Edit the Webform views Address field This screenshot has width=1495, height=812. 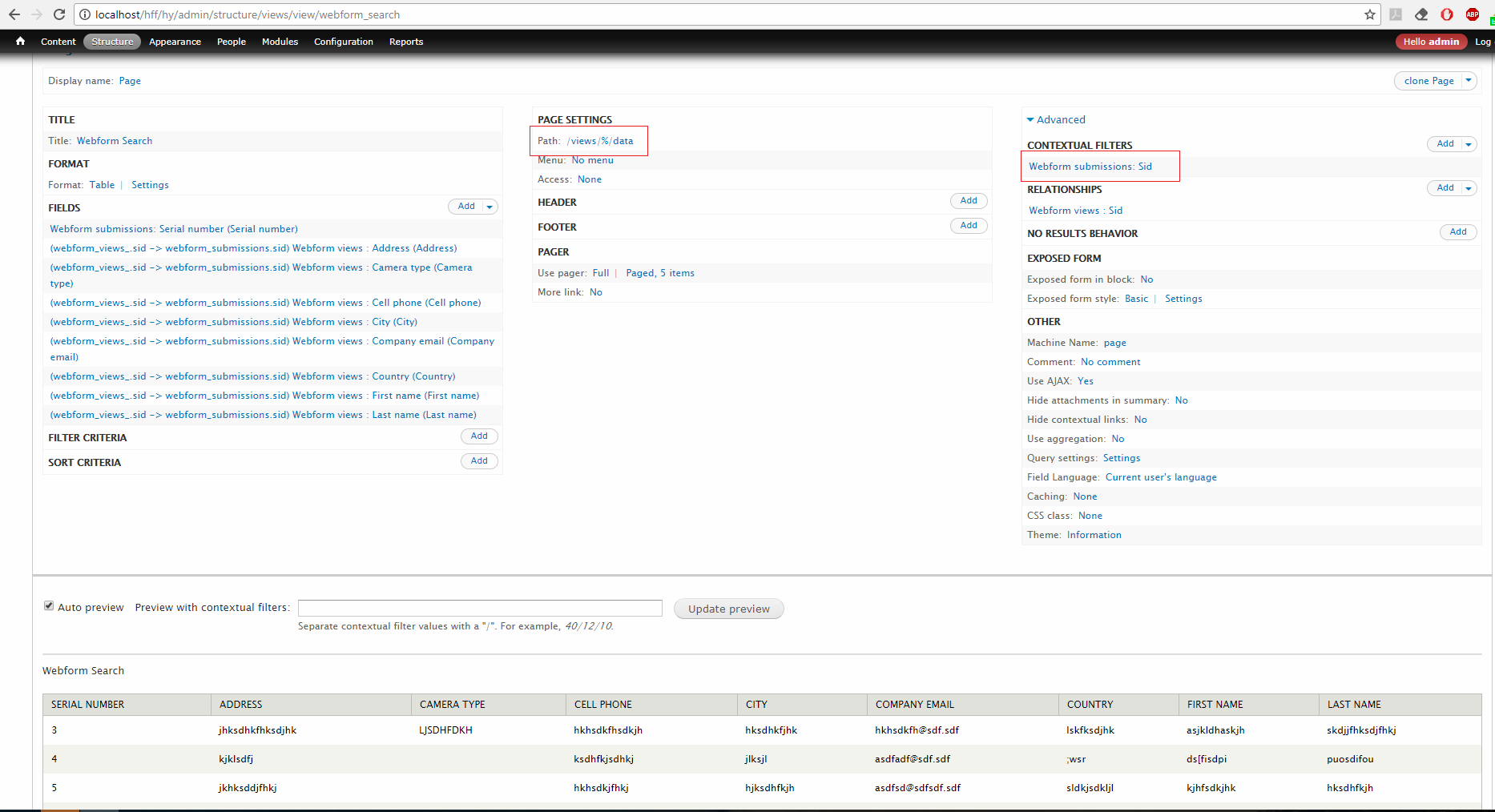[253, 248]
